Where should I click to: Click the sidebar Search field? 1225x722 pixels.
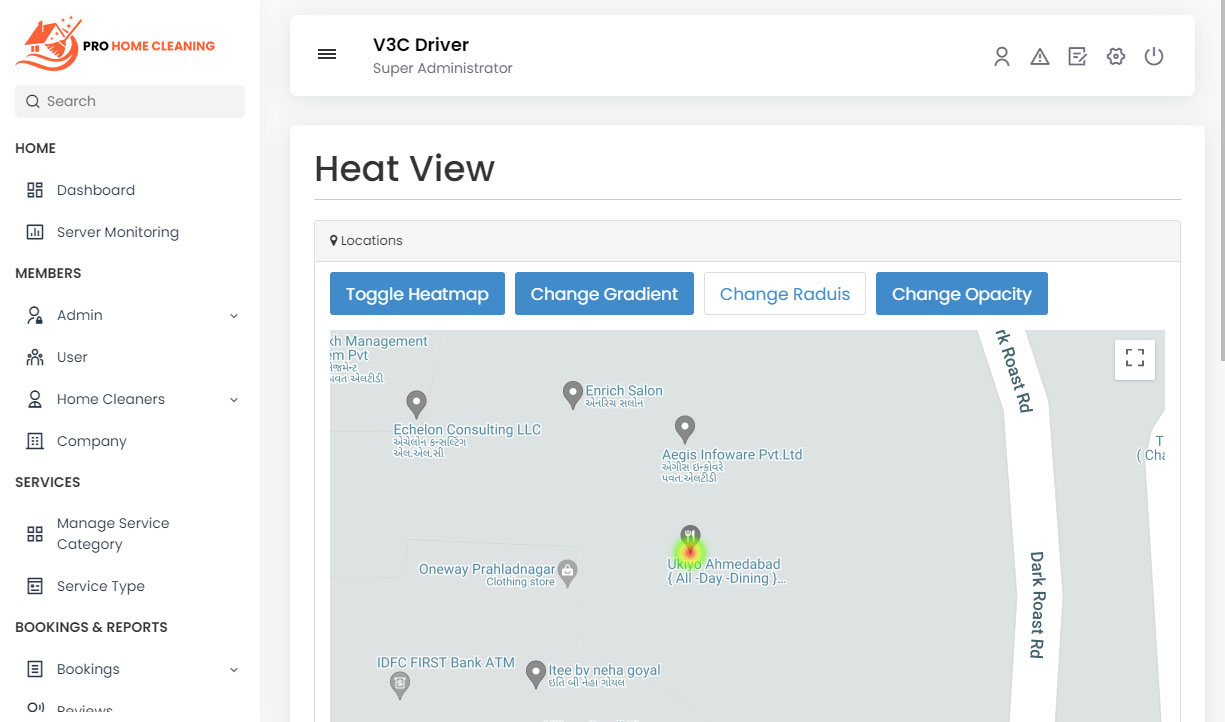click(130, 101)
